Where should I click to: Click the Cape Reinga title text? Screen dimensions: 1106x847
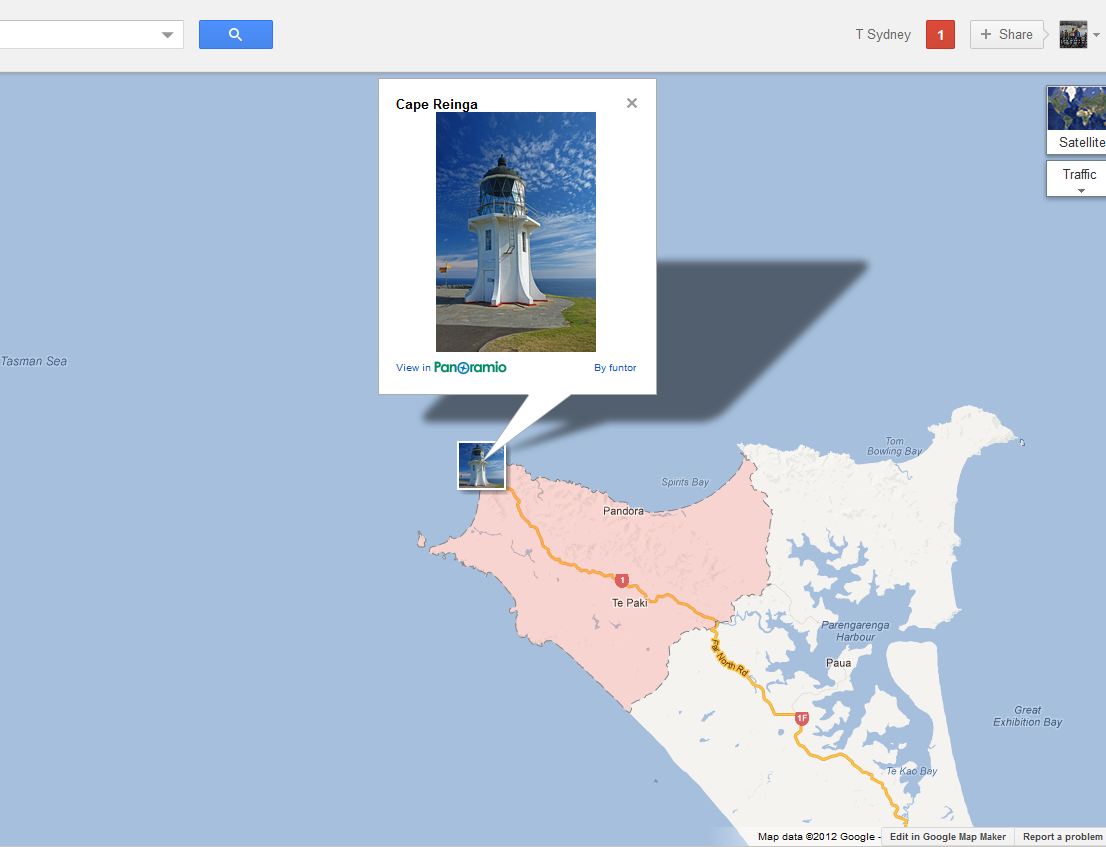point(437,104)
